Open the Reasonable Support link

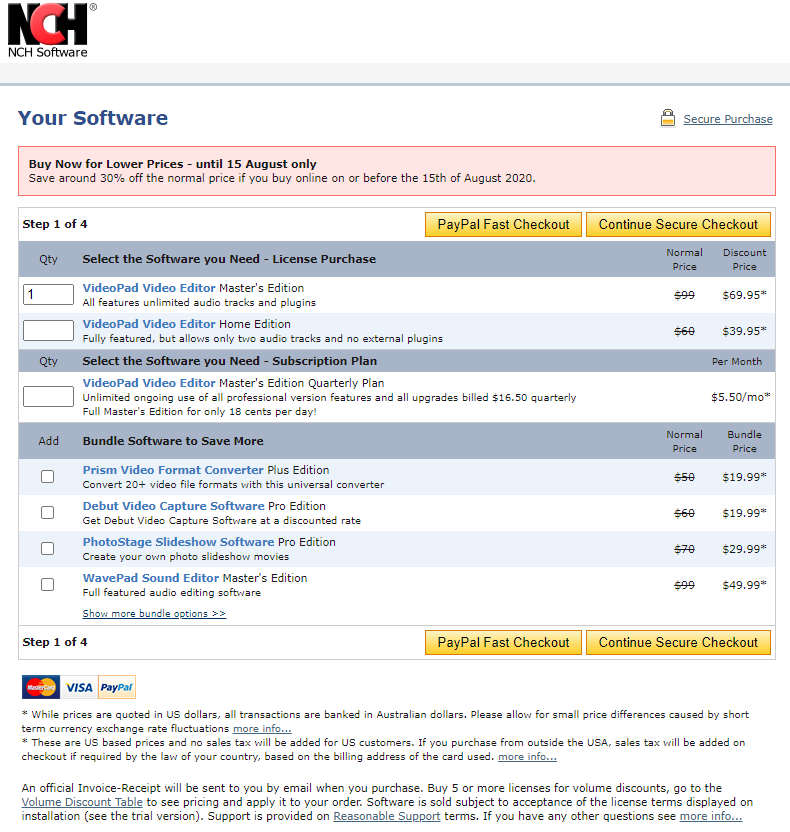click(387, 816)
